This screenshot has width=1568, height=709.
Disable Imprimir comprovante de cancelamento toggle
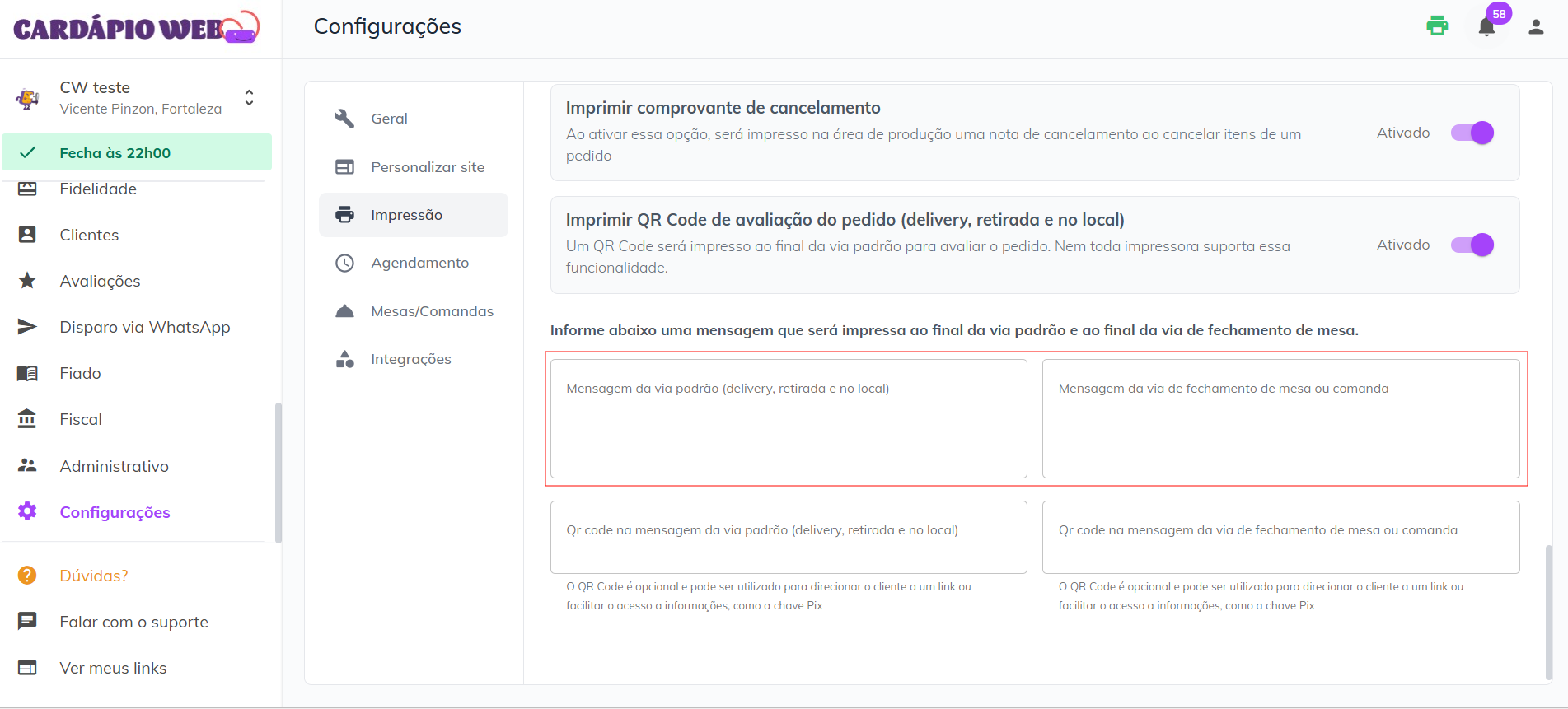(1472, 133)
